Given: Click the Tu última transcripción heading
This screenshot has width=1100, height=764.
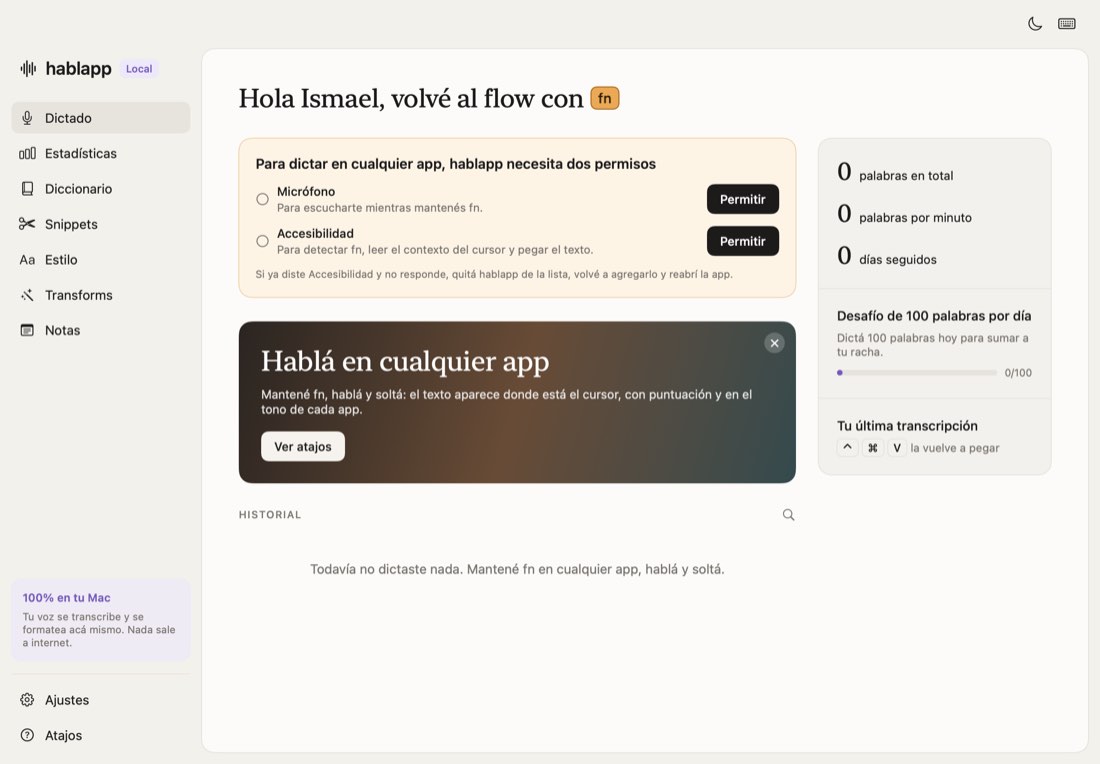Looking at the screenshot, I should pos(907,426).
